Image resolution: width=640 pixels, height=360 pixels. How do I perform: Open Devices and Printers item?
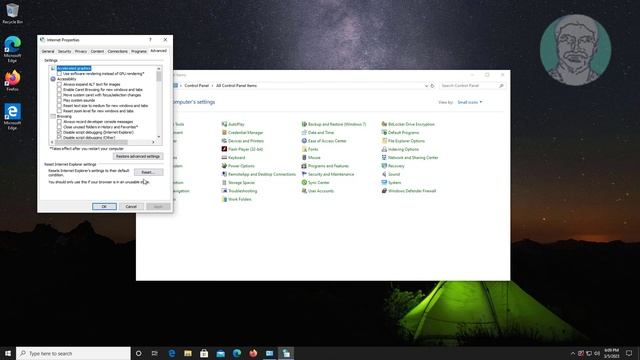point(242,141)
